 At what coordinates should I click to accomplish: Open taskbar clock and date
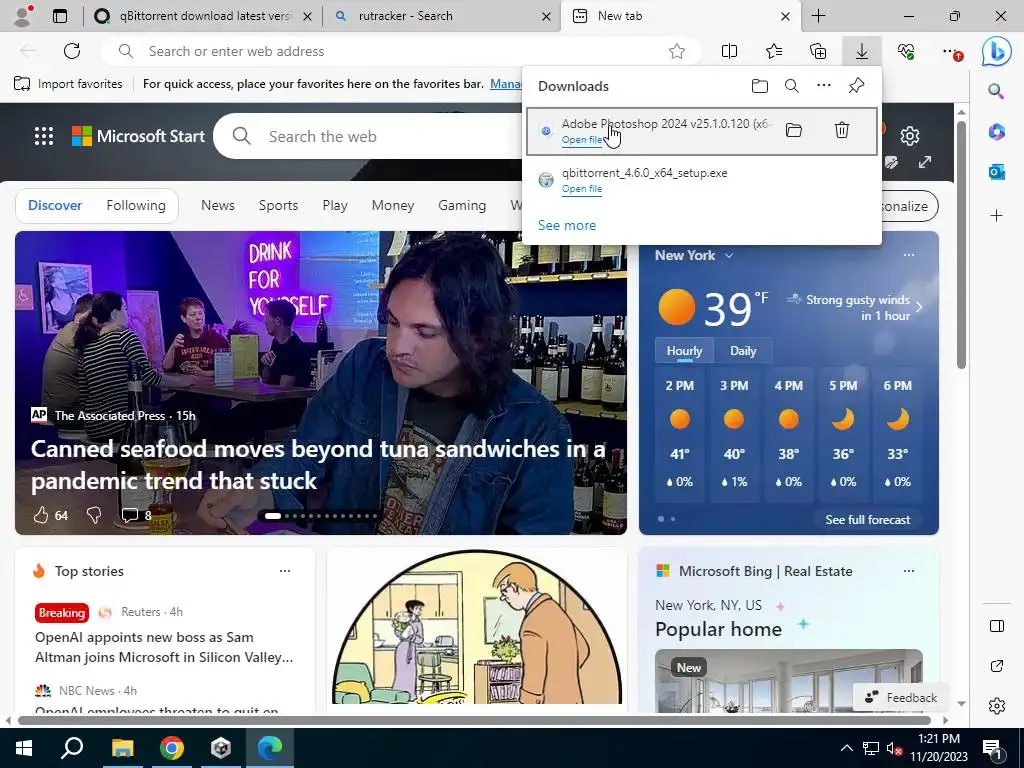pyautogui.click(x=939, y=748)
